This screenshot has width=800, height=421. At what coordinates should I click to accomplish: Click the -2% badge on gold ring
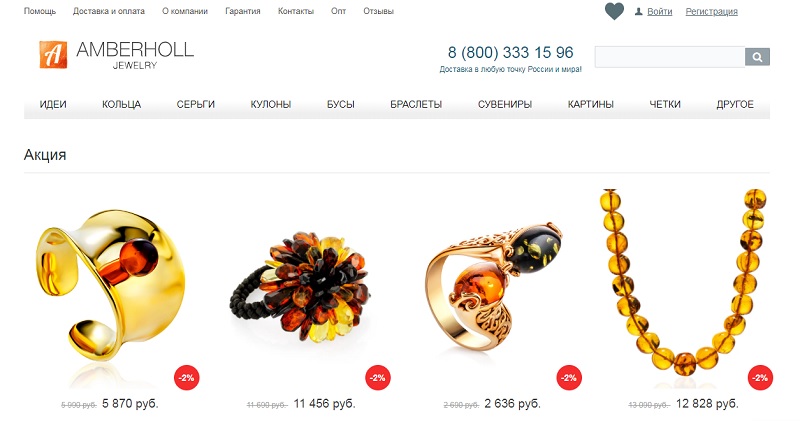[187, 378]
